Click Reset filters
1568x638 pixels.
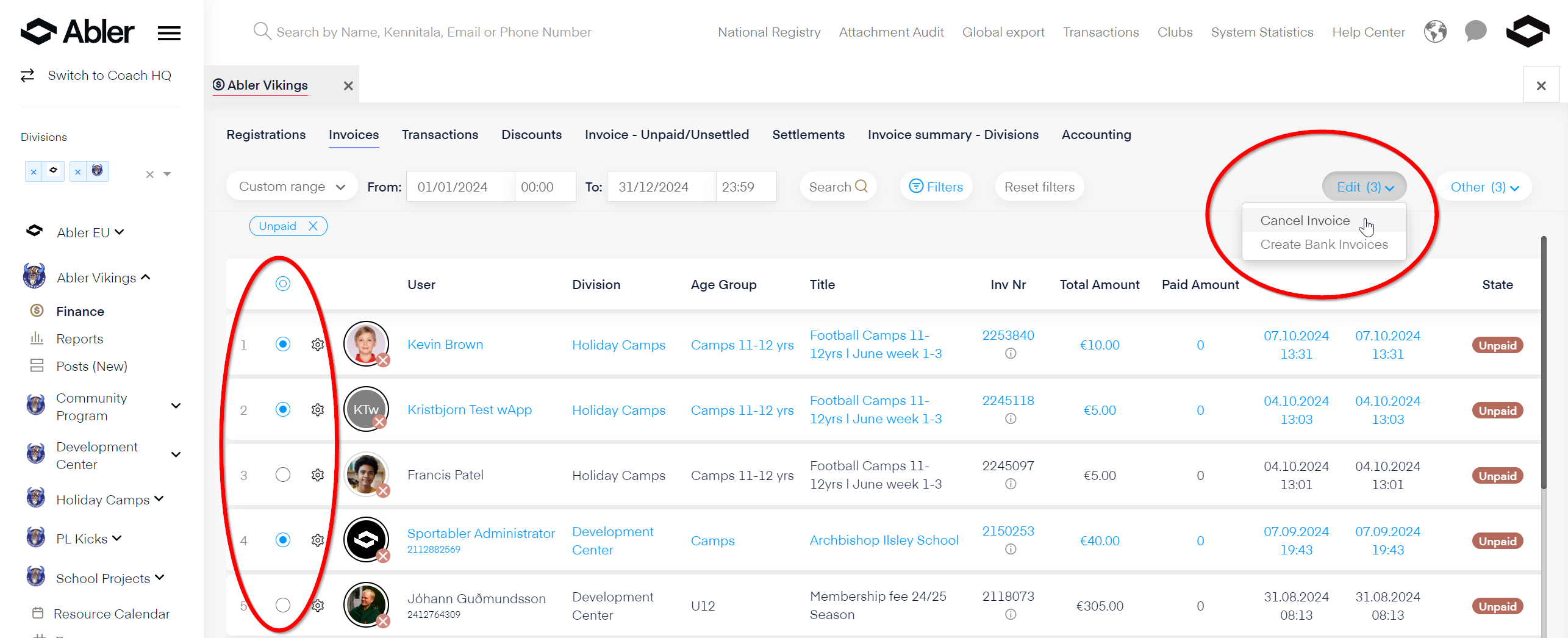[x=1039, y=187]
